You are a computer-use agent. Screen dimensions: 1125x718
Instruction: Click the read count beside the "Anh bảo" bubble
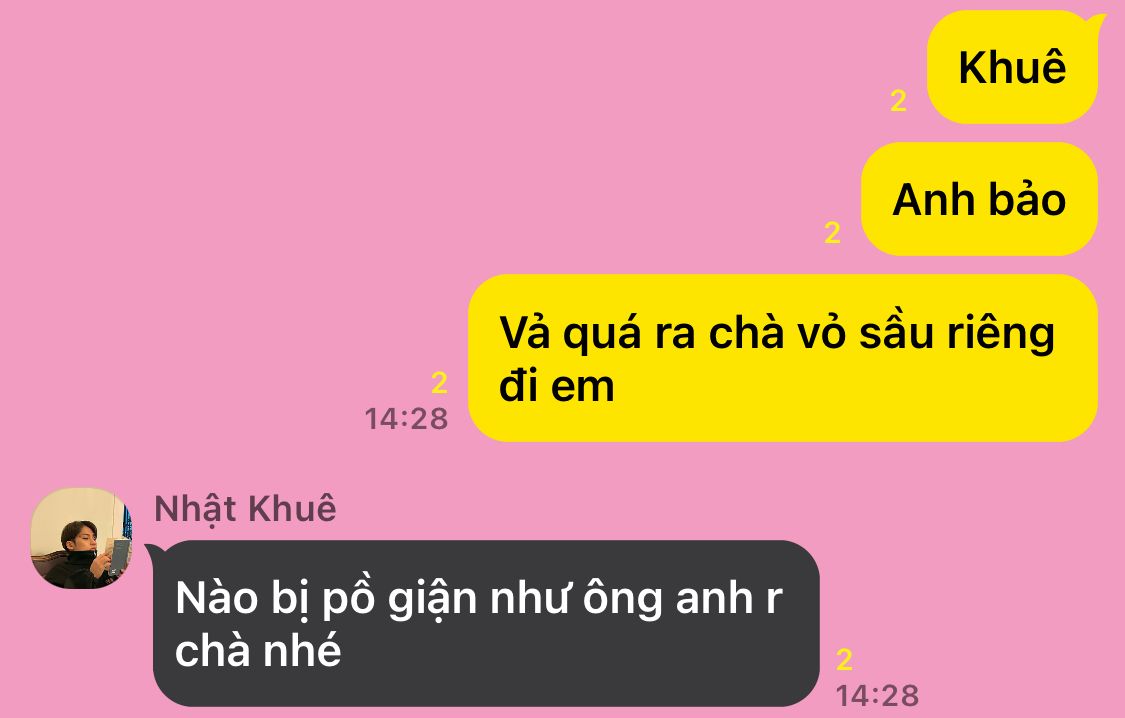tap(832, 232)
